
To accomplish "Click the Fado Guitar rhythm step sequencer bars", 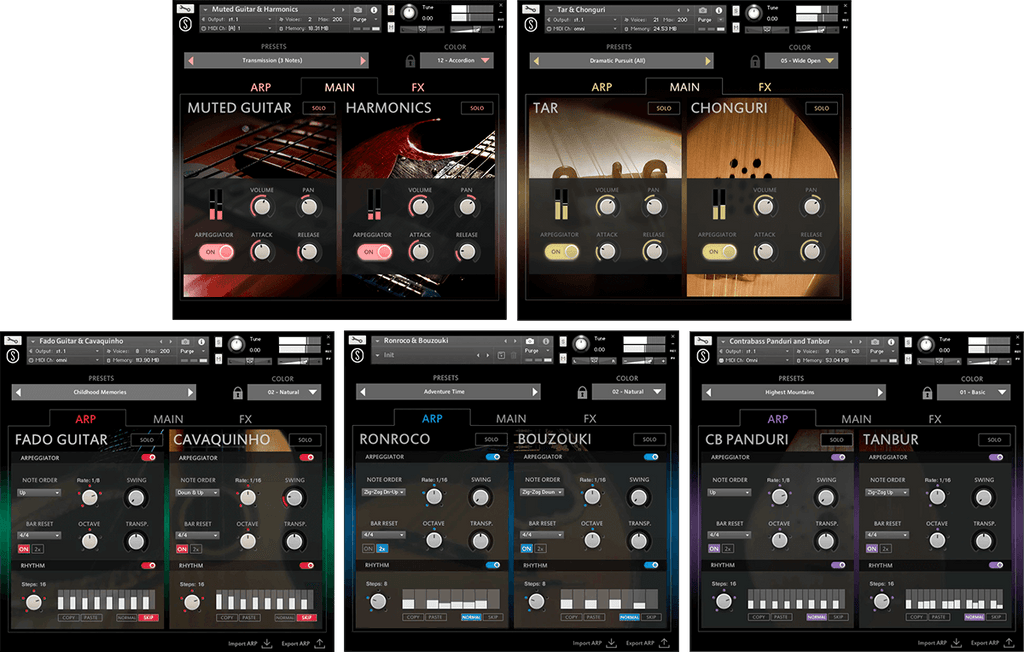I will click(x=106, y=600).
